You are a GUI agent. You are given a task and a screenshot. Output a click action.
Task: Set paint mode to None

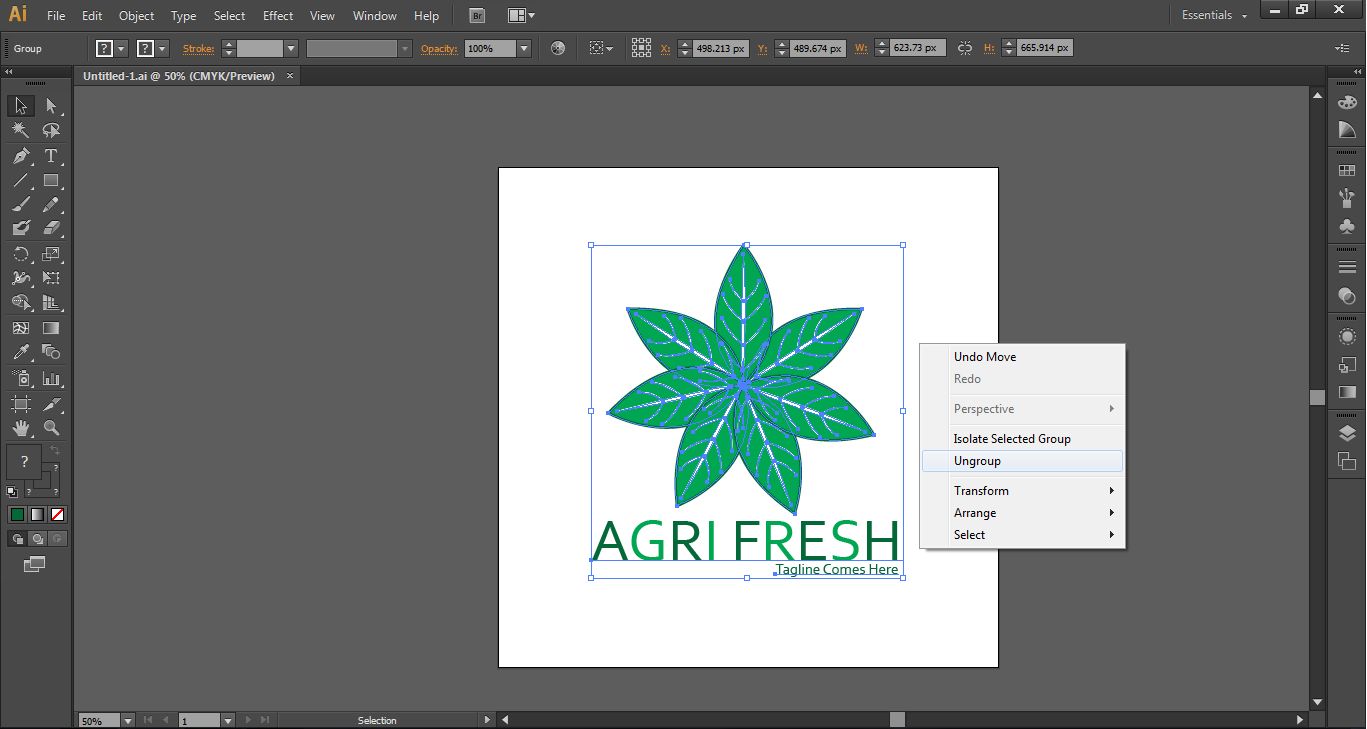click(x=58, y=514)
